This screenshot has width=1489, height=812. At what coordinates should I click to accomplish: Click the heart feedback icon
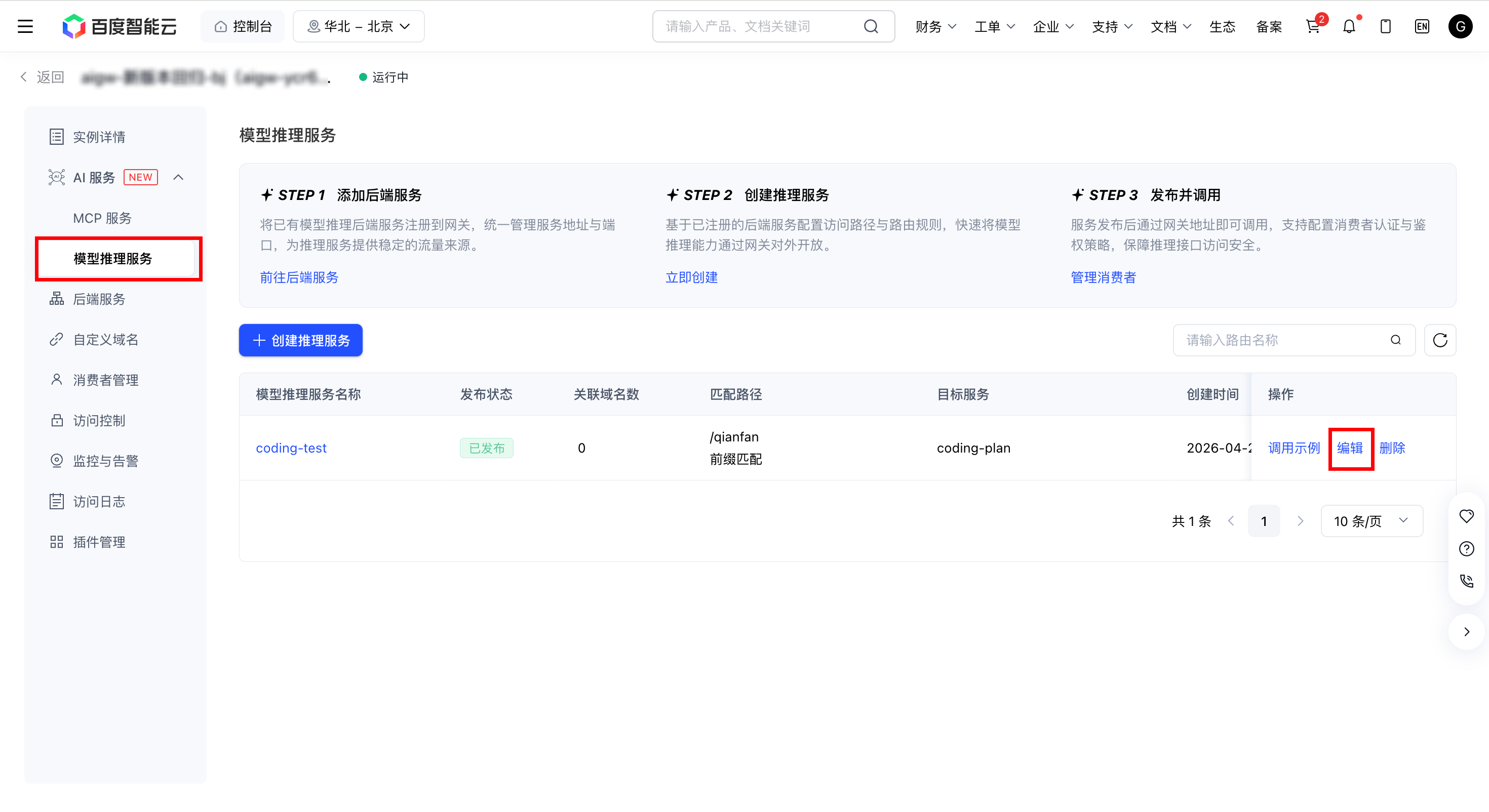coord(1466,516)
